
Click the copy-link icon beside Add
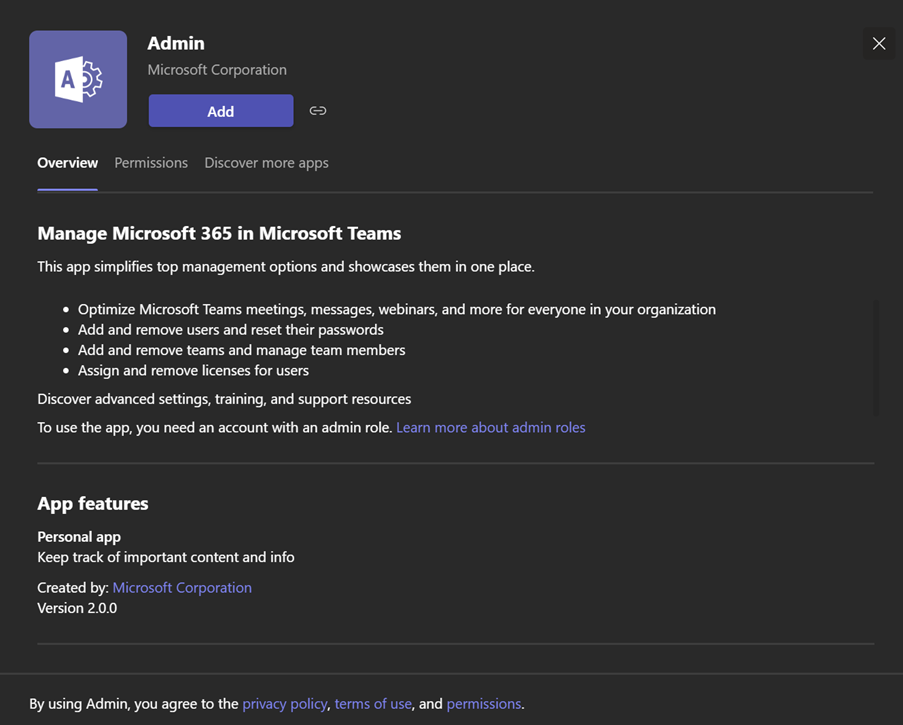[318, 110]
